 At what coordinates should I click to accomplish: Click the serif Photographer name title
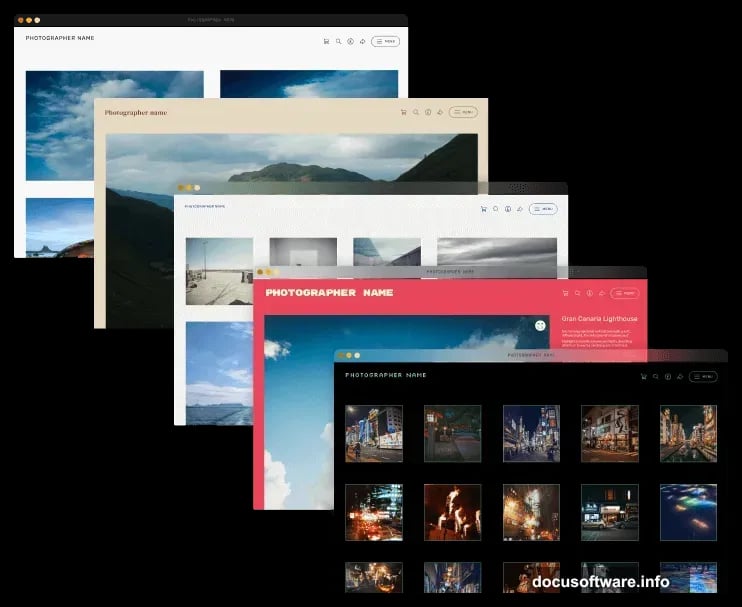[136, 113]
